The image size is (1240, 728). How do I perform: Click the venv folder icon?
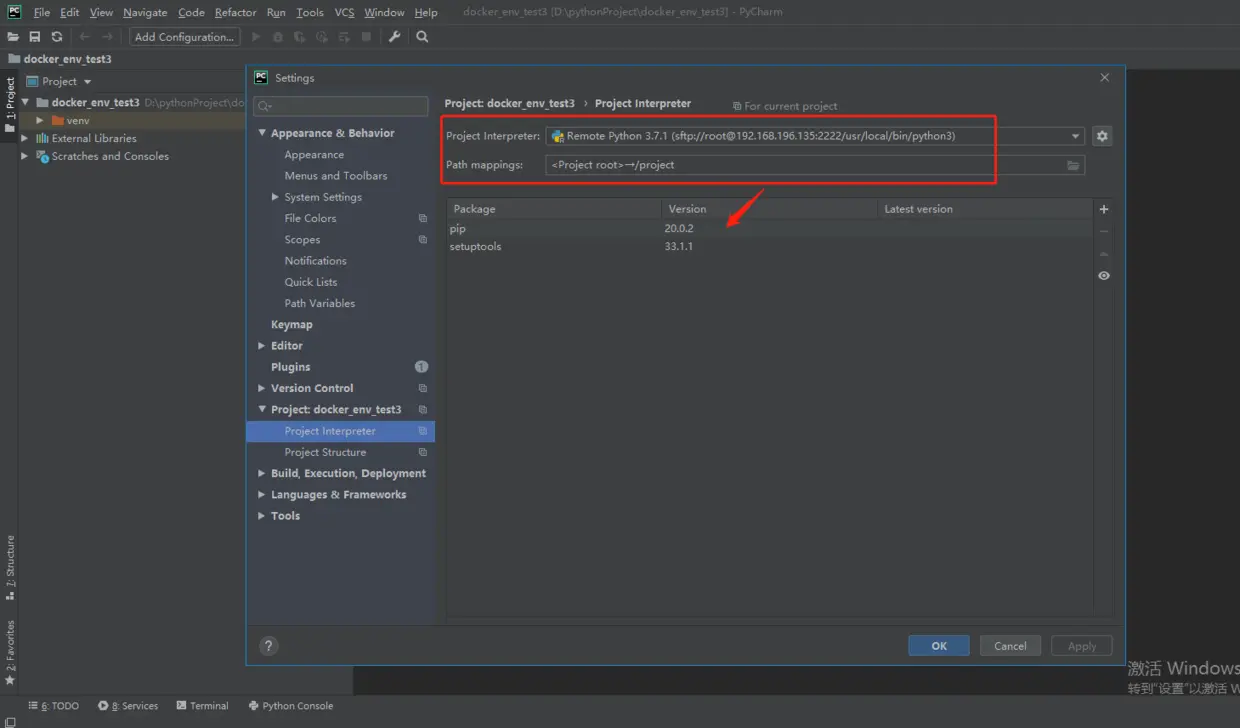click(x=57, y=120)
